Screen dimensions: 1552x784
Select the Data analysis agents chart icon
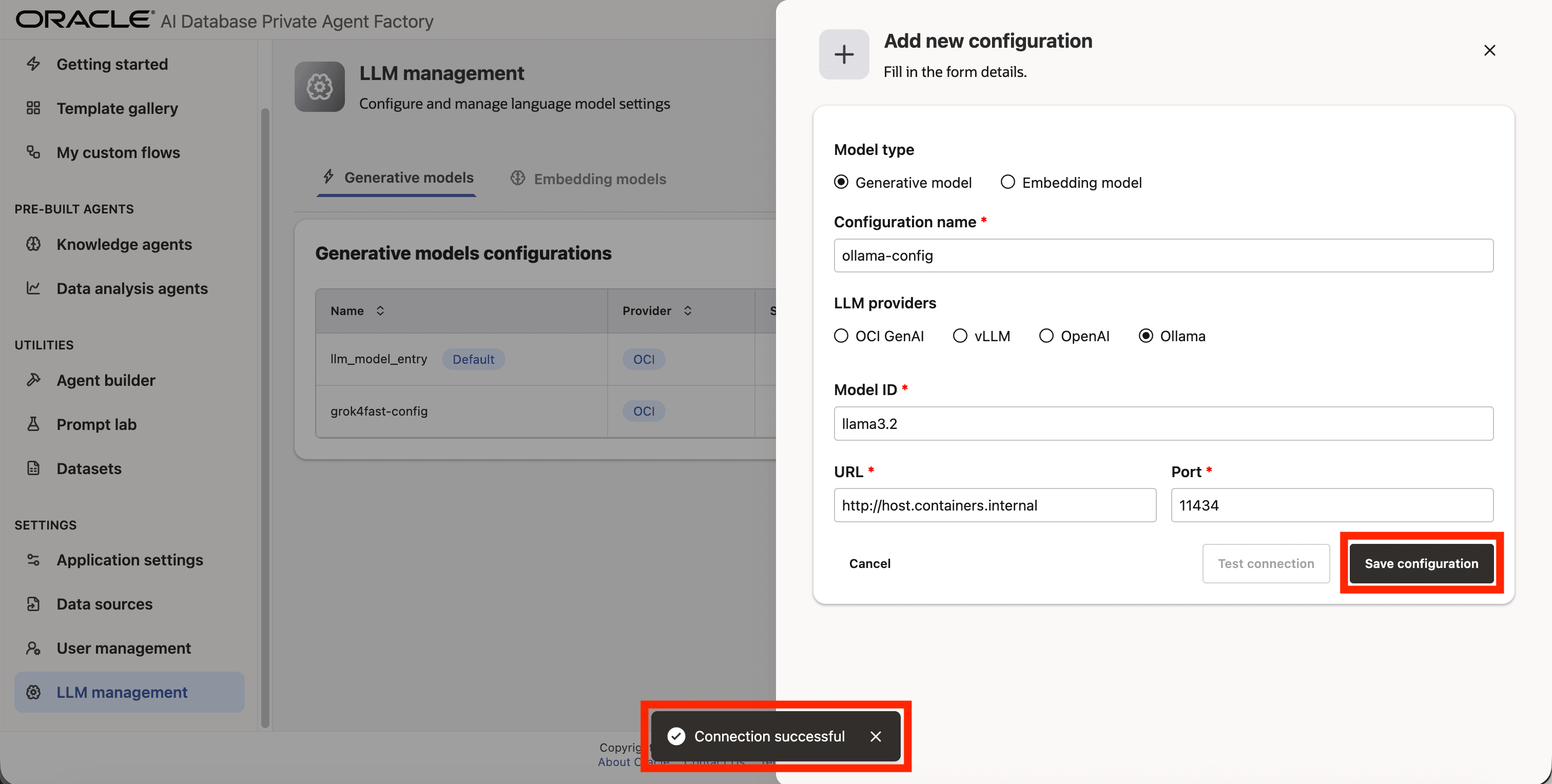[x=34, y=288]
